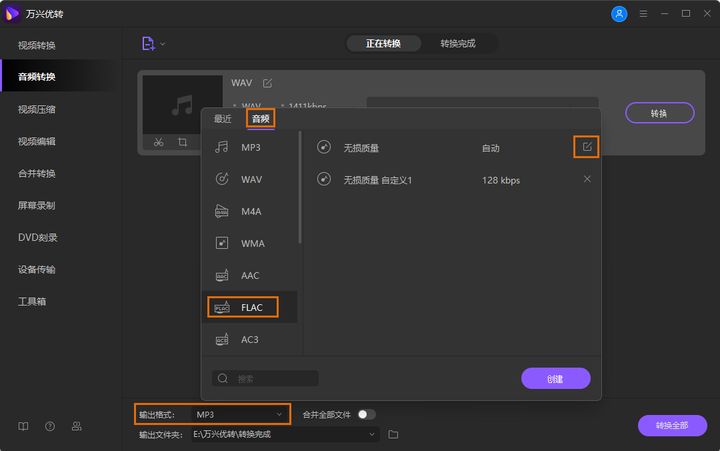
Task: Click the M4A format icon
Action: (x=222, y=211)
